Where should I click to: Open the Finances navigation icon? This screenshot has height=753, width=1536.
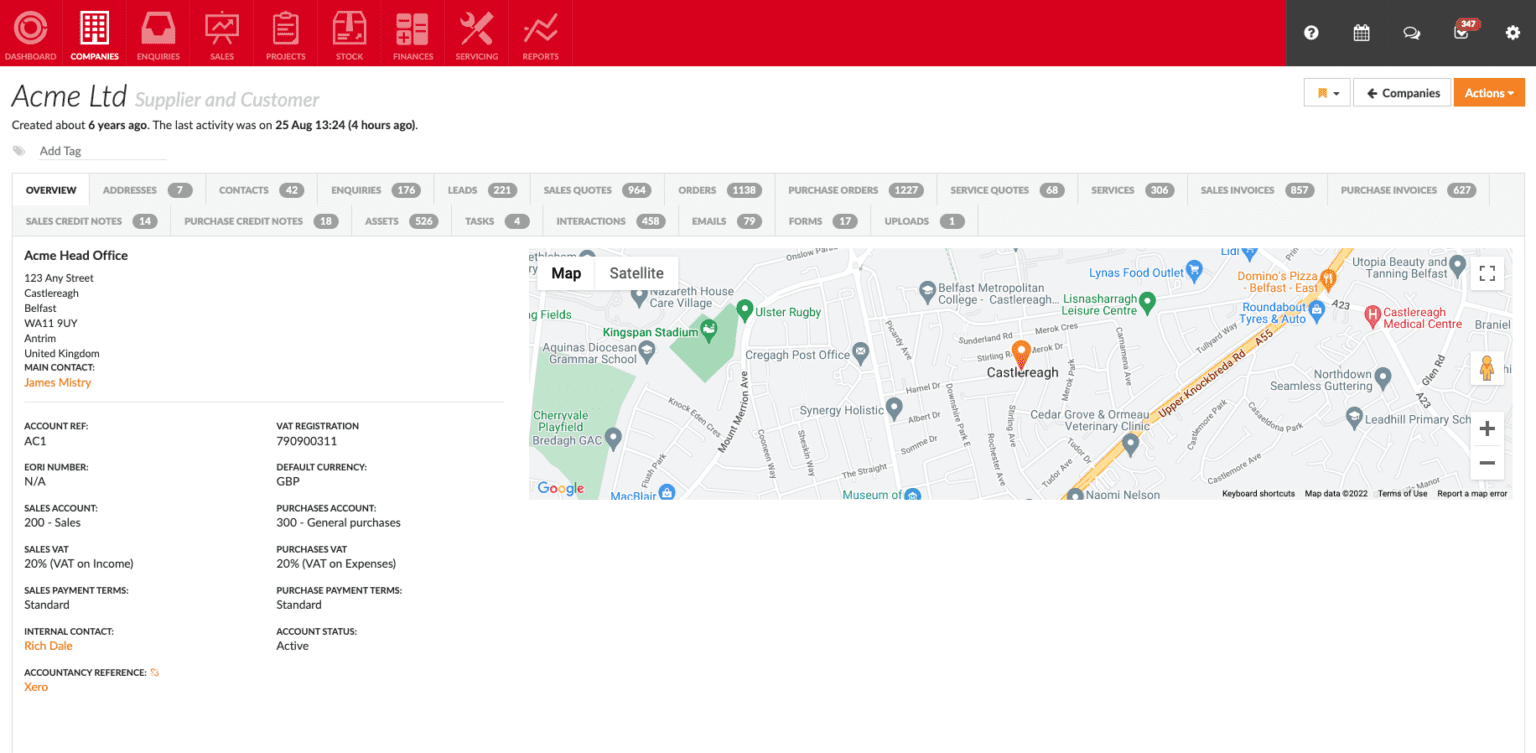412,33
